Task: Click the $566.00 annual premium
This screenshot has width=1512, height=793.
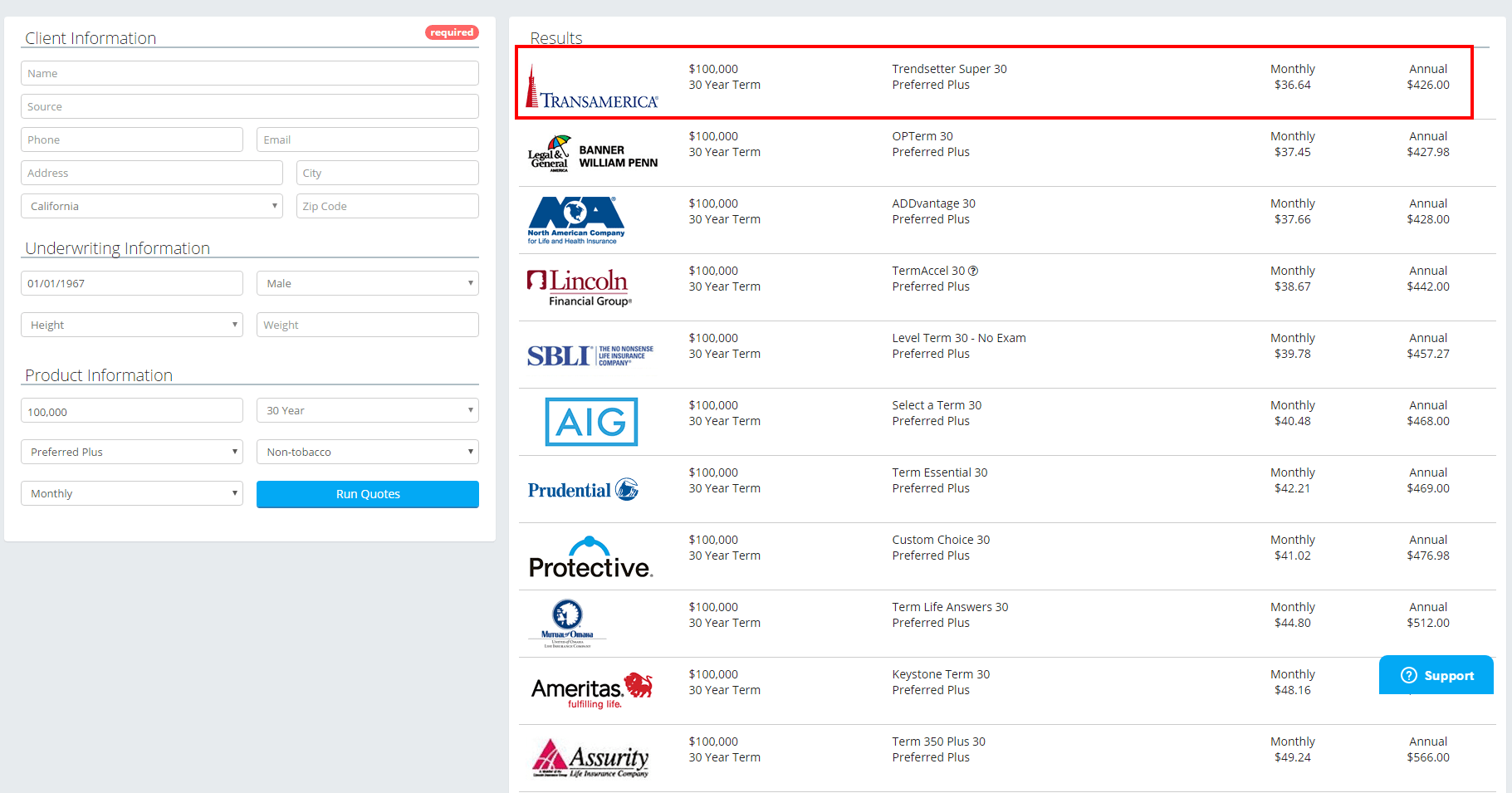Action: click(1428, 757)
